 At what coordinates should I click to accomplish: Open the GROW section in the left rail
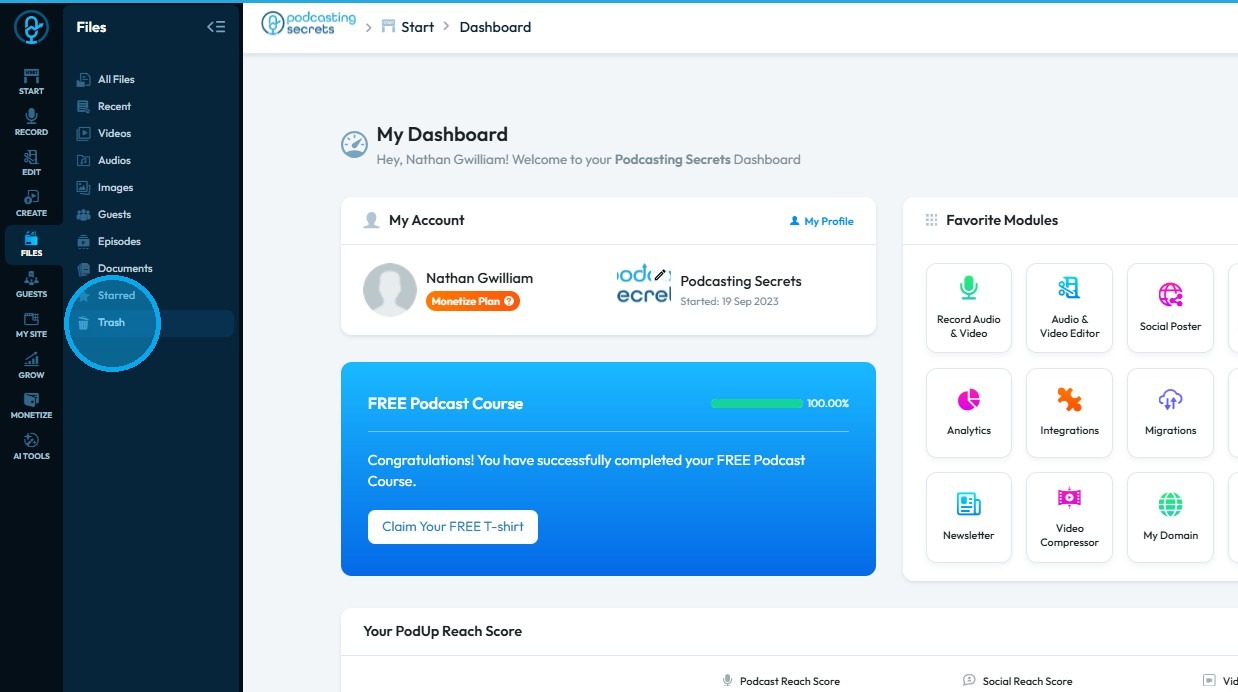[31, 366]
